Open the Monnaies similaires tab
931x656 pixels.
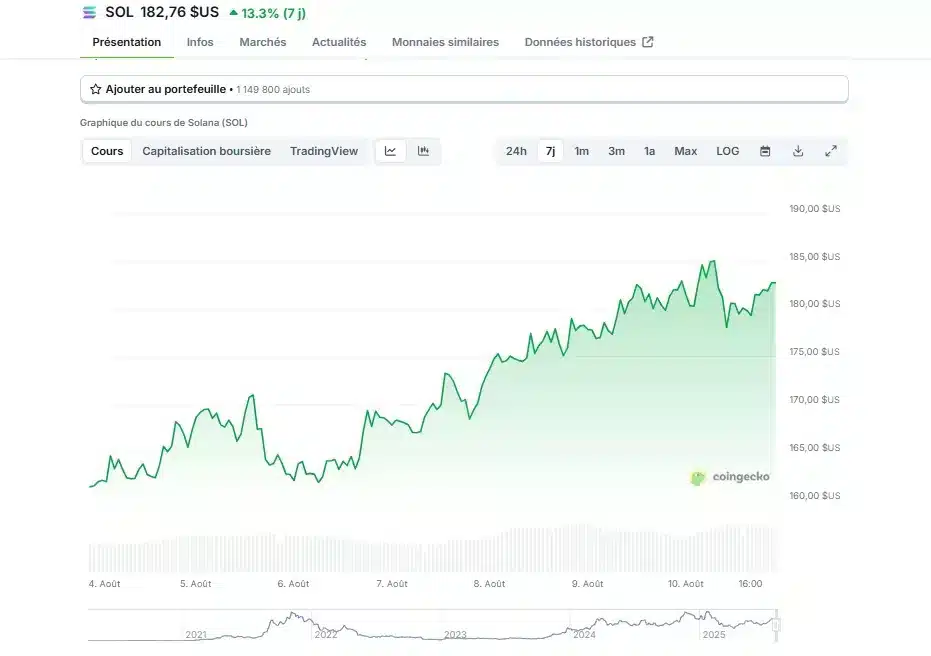pos(445,42)
